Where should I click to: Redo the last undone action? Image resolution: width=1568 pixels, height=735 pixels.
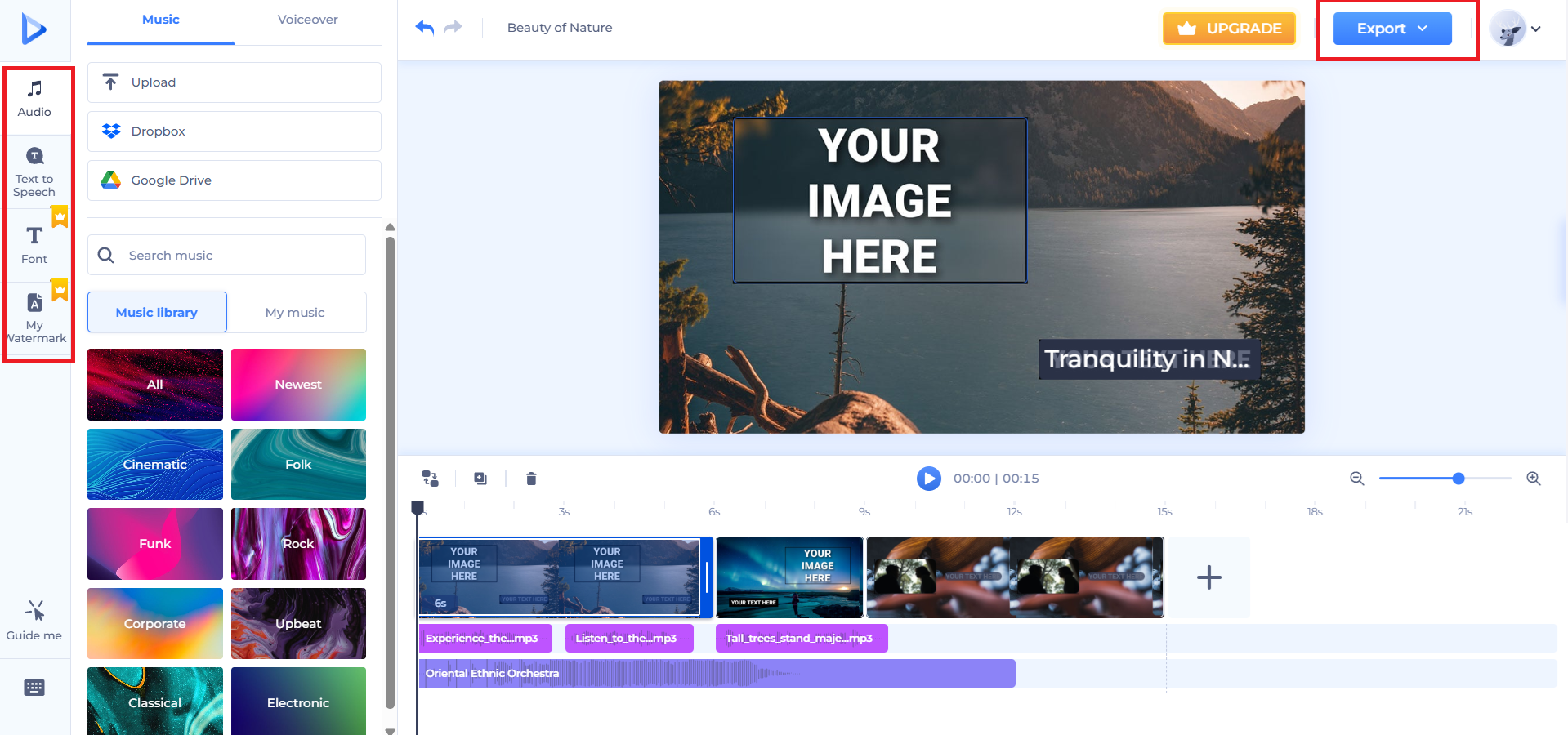[x=453, y=28]
